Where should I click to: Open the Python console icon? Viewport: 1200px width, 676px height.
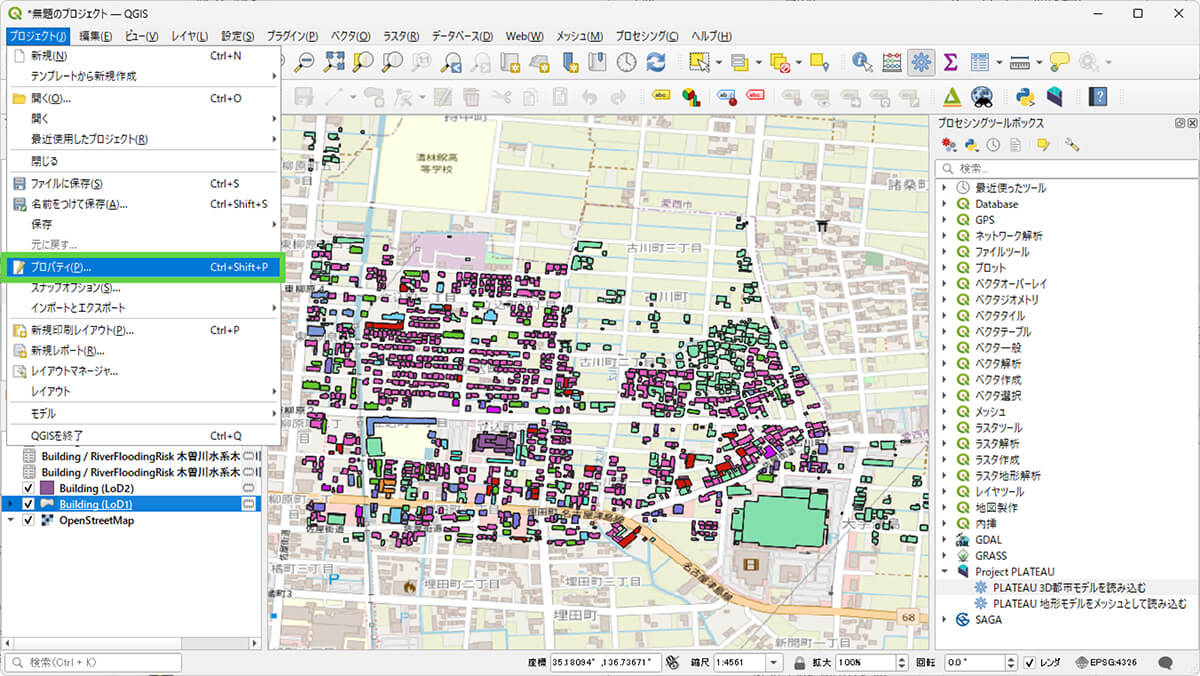[1024, 97]
